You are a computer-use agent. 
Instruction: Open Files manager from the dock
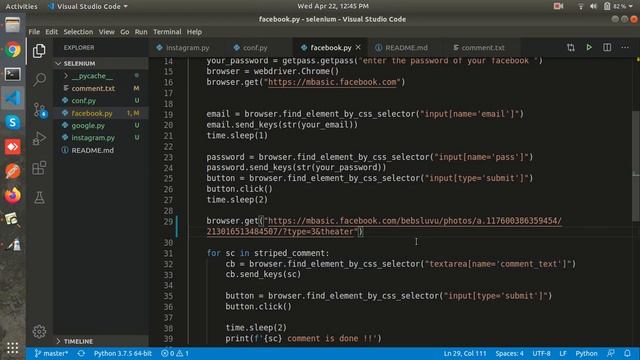coord(13,25)
